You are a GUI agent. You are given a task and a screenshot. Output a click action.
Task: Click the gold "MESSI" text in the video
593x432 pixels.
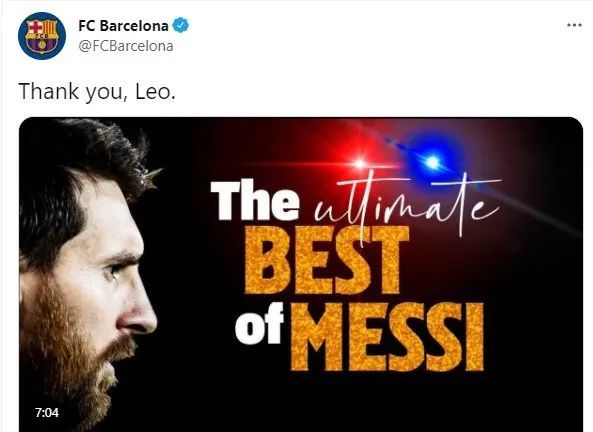(388, 336)
